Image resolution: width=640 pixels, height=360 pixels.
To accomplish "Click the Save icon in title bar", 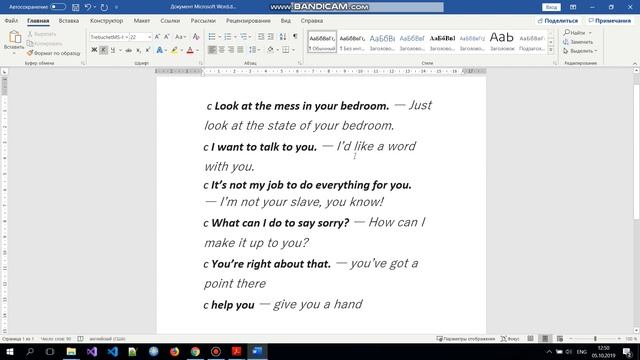I will click(x=76, y=7).
